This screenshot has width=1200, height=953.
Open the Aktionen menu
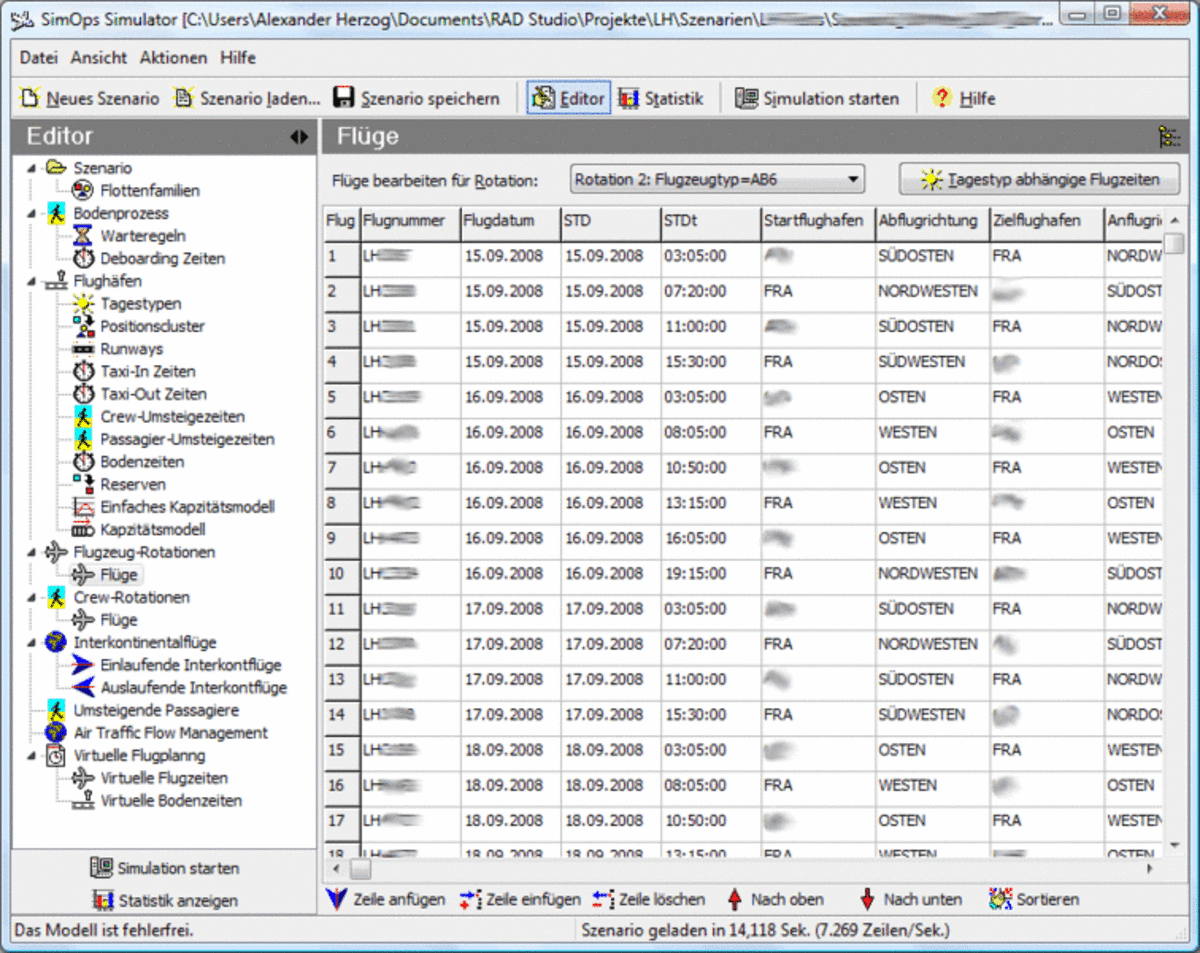click(173, 58)
